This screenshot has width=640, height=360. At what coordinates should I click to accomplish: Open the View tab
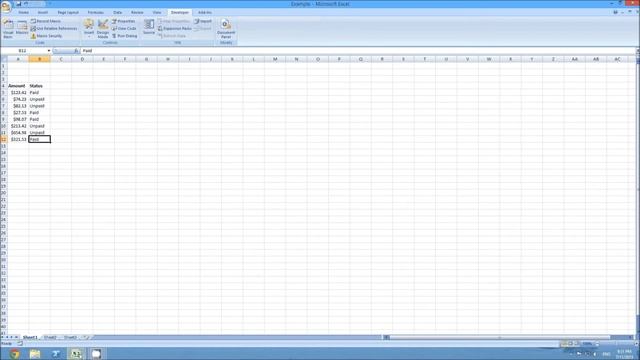157,13
